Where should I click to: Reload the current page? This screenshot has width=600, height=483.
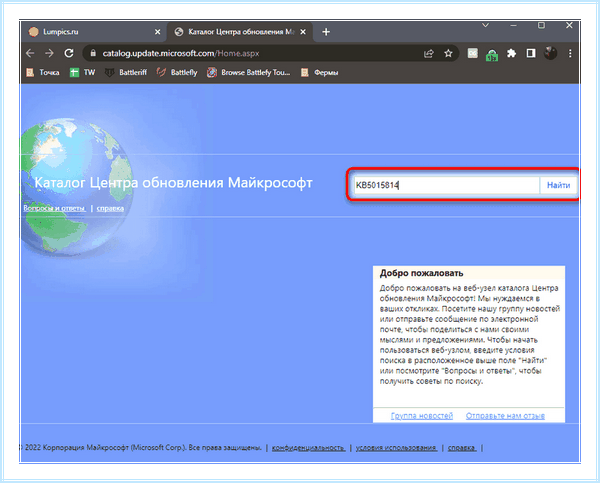pos(69,53)
